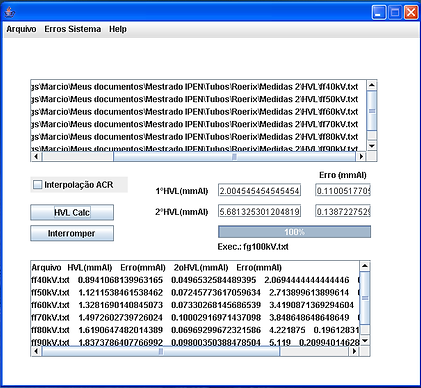This screenshot has height=388, width=421.
Task: Click the ff80kV.txt results row
Action: [x=195, y=330]
